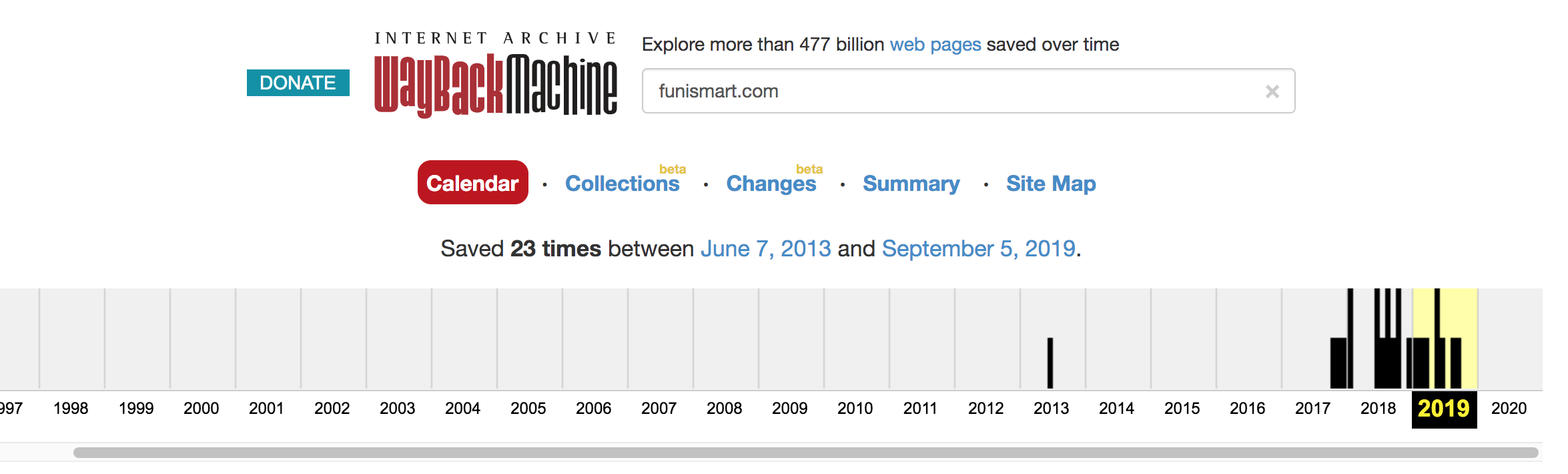Viewport: 1568px width, 474px height.
Task: Click the Wayback Machine logo
Action: click(x=495, y=75)
